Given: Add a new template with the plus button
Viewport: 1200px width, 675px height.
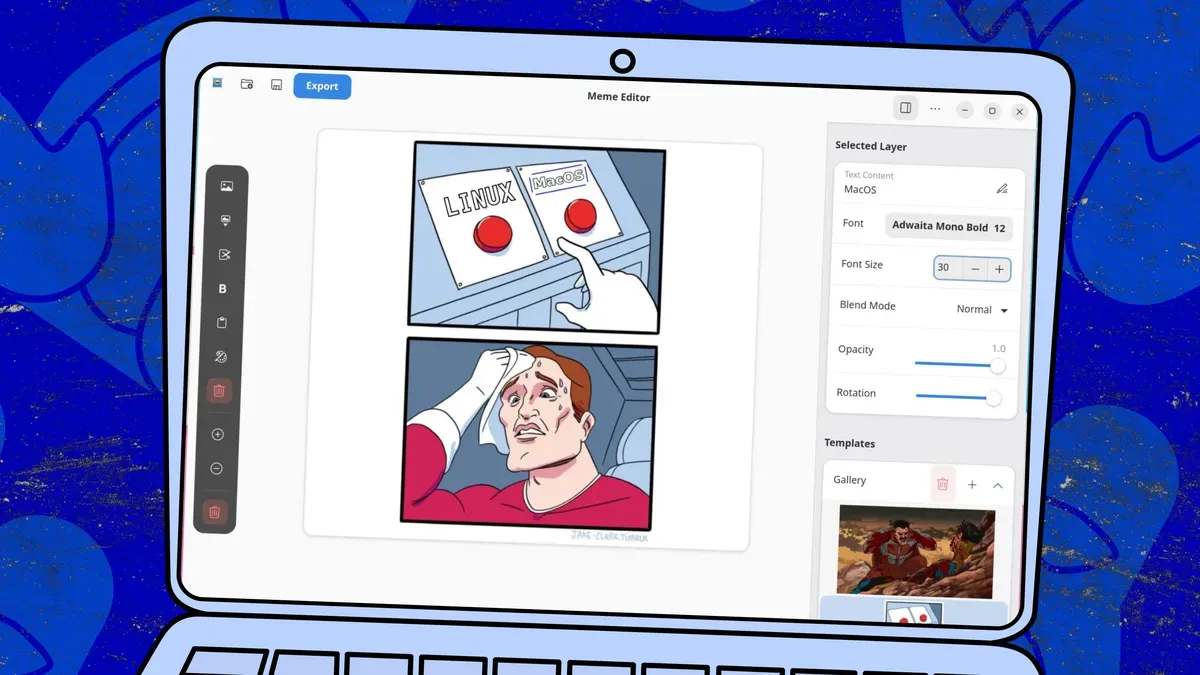Looking at the screenshot, I should tap(971, 484).
